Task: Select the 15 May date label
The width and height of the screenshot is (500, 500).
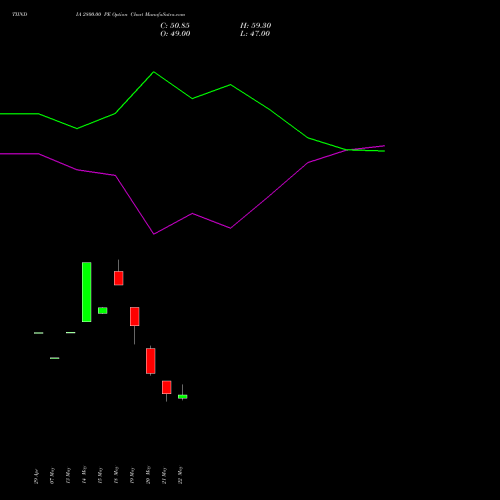Action: tap(100, 475)
